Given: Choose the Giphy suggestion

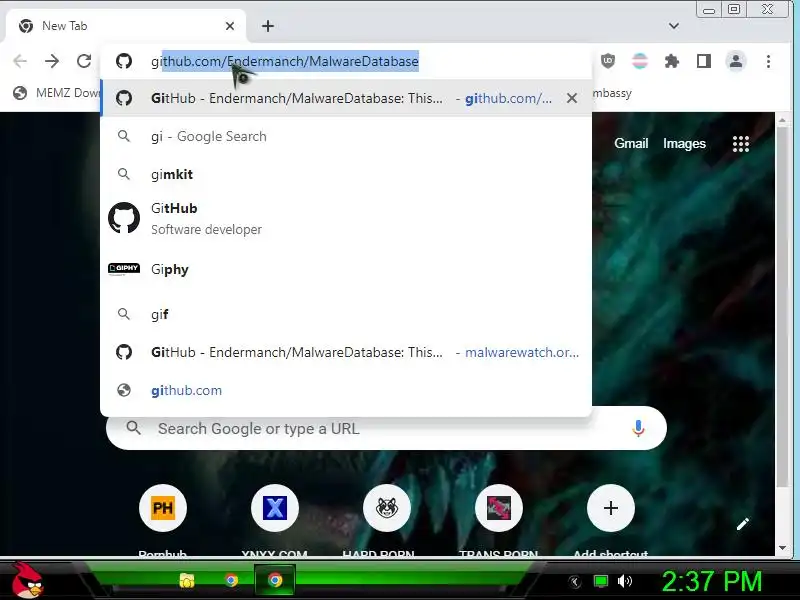Looking at the screenshot, I should [346, 269].
